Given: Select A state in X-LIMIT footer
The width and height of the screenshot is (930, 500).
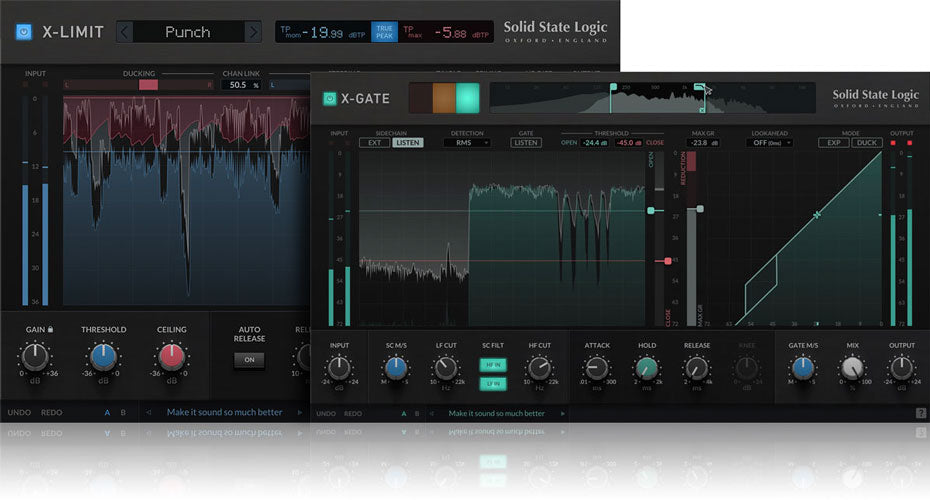Looking at the screenshot, I should pyautogui.click(x=107, y=412).
